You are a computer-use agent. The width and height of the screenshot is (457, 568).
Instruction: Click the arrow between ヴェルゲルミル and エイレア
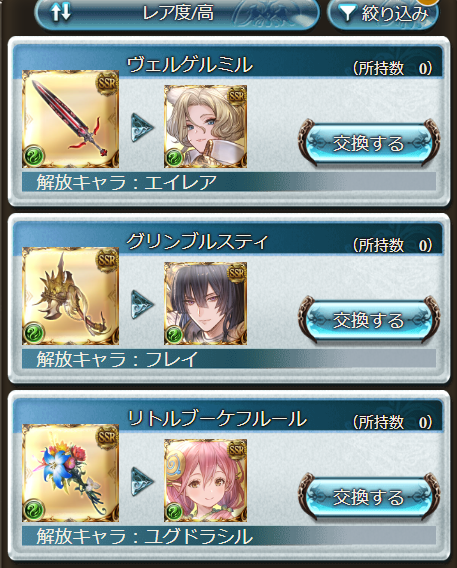click(x=142, y=128)
